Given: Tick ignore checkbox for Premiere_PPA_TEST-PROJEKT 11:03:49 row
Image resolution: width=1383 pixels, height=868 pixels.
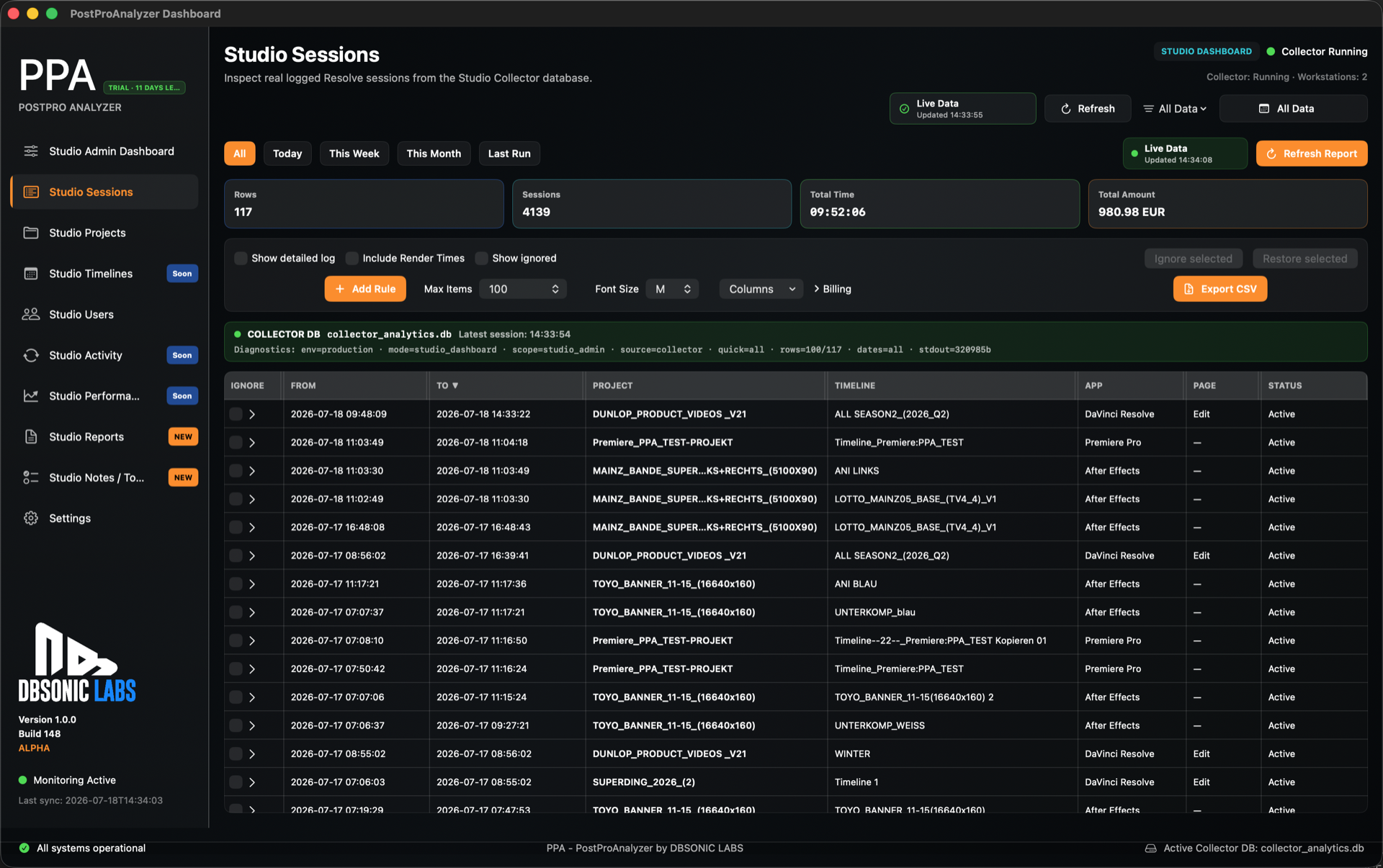Looking at the screenshot, I should [236, 443].
